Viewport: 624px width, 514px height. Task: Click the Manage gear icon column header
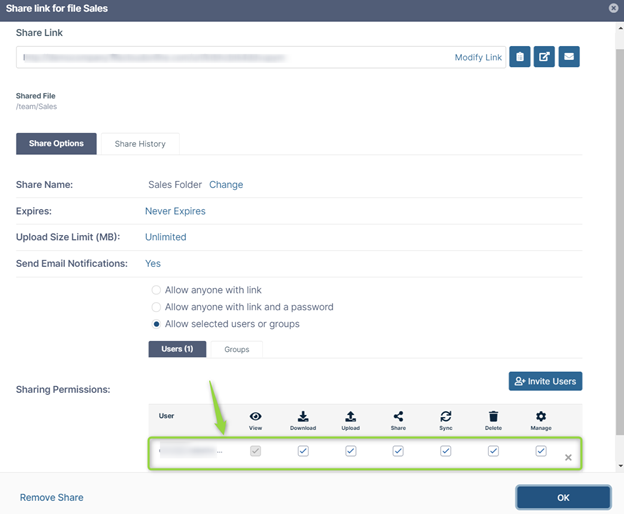[x=541, y=421]
